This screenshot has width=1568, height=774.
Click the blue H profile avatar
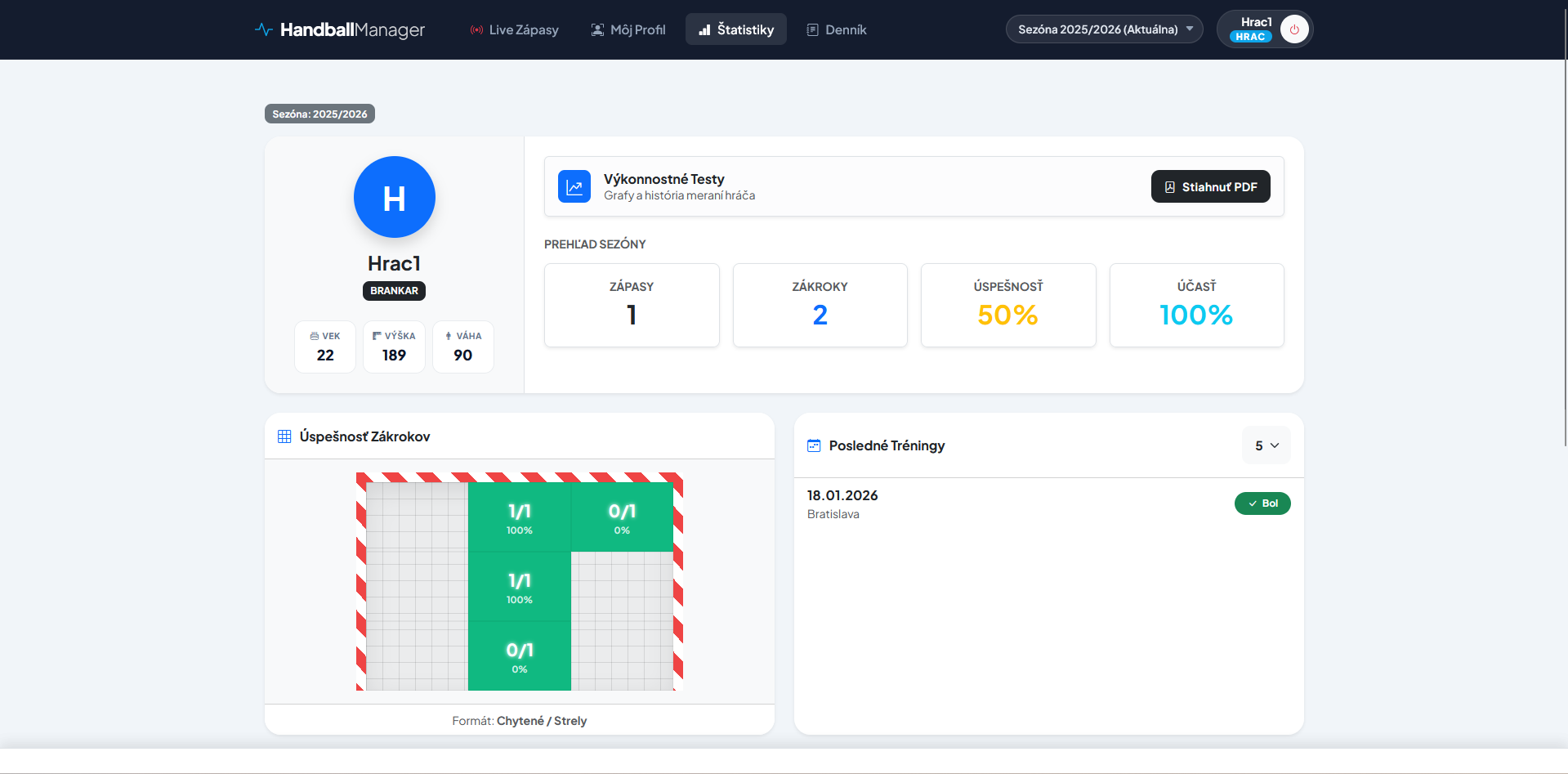click(x=394, y=197)
